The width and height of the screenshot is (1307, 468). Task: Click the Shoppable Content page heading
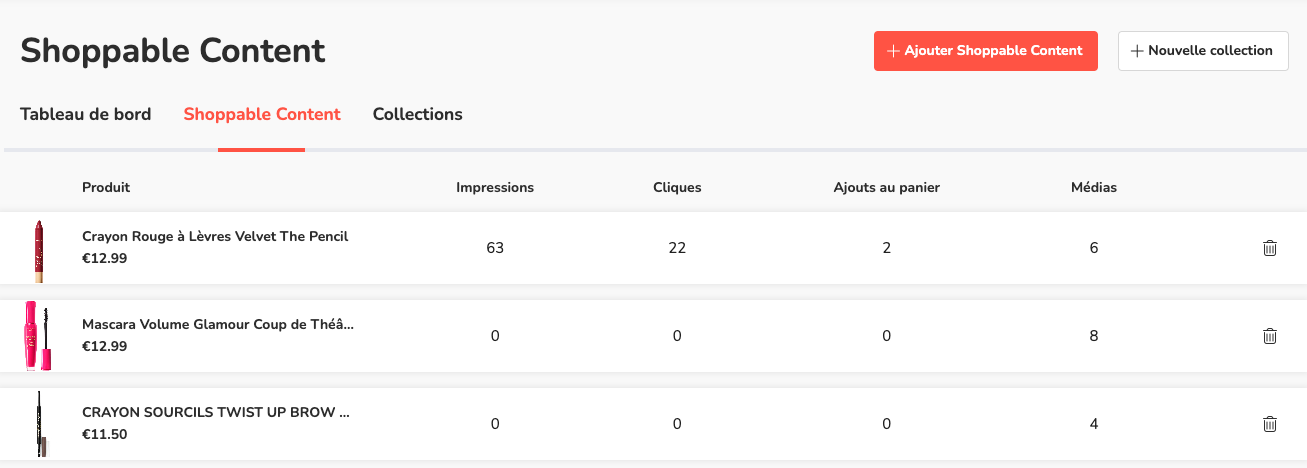(173, 50)
